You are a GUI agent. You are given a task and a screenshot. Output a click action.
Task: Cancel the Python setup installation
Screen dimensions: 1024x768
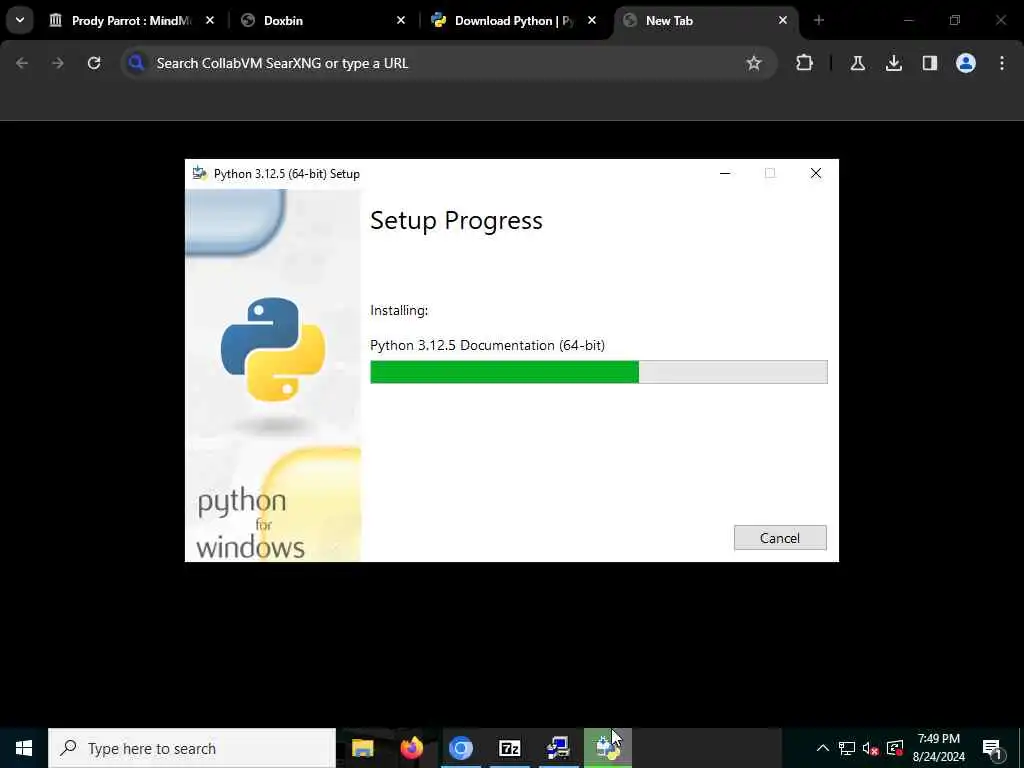[x=780, y=537]
